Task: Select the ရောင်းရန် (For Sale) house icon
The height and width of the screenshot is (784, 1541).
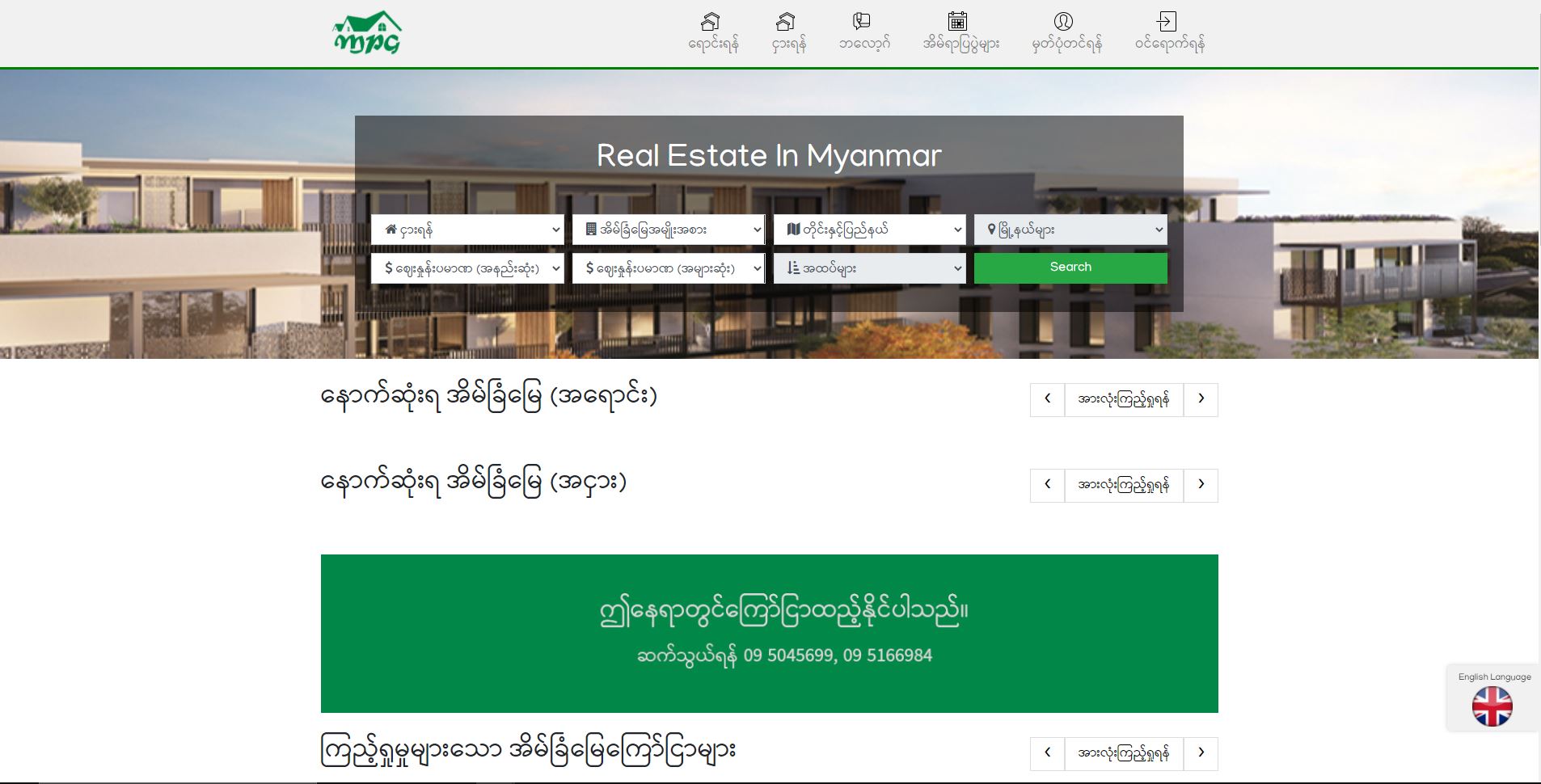Action: coord(711,22)
